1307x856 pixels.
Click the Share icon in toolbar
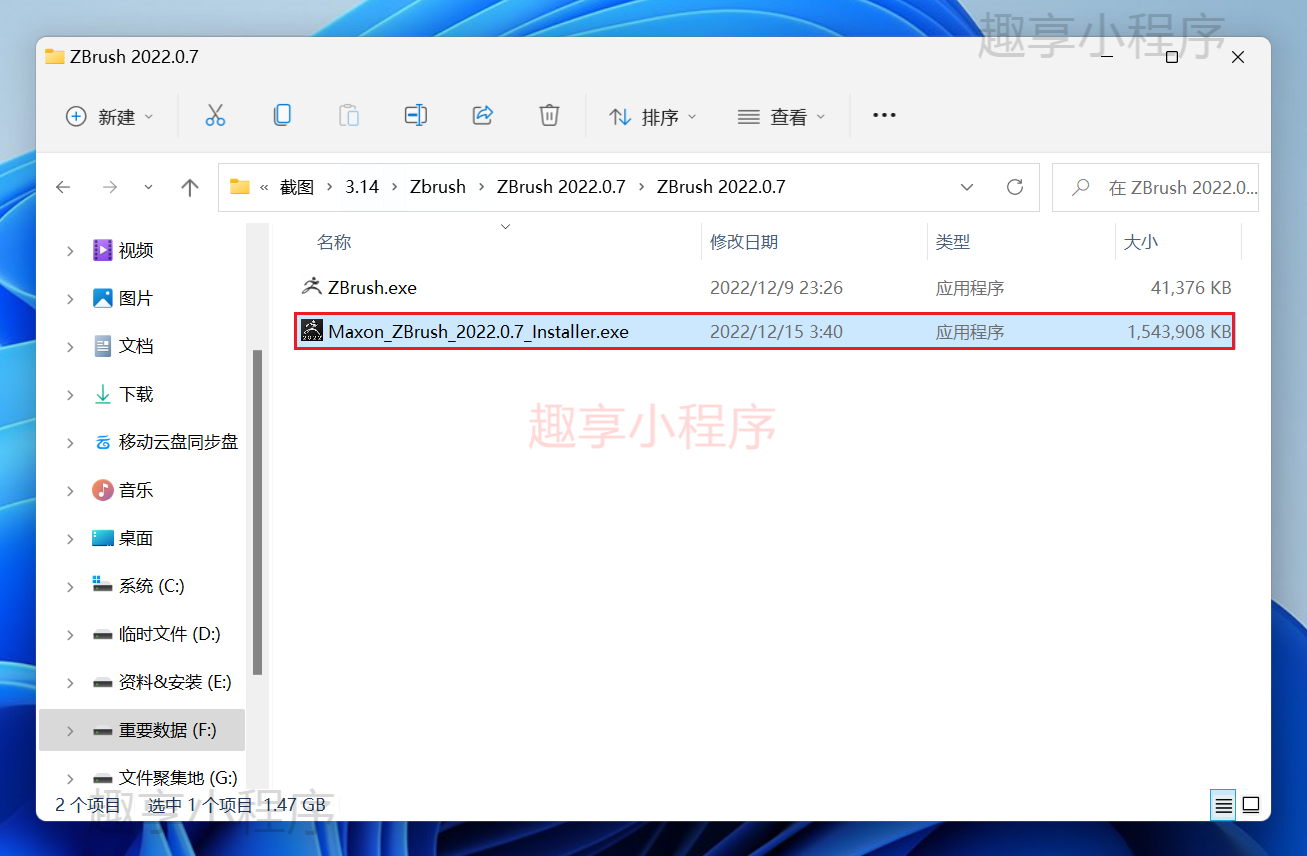coord(483,116)
